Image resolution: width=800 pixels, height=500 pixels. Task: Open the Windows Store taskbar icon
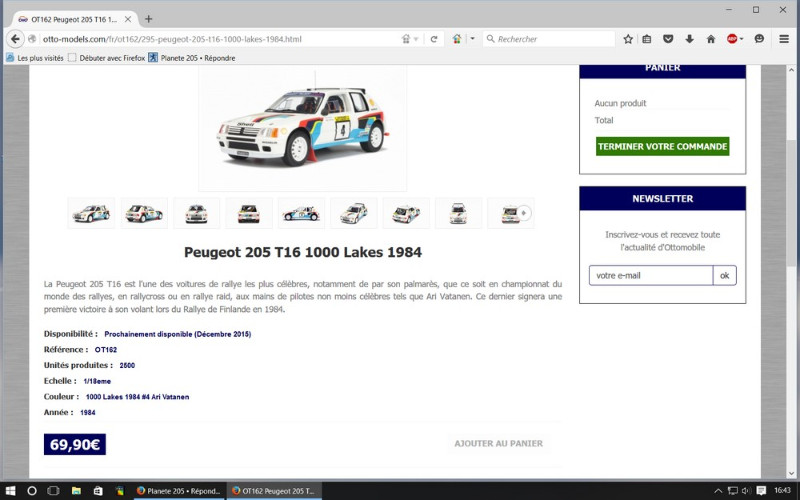point(98,491)
